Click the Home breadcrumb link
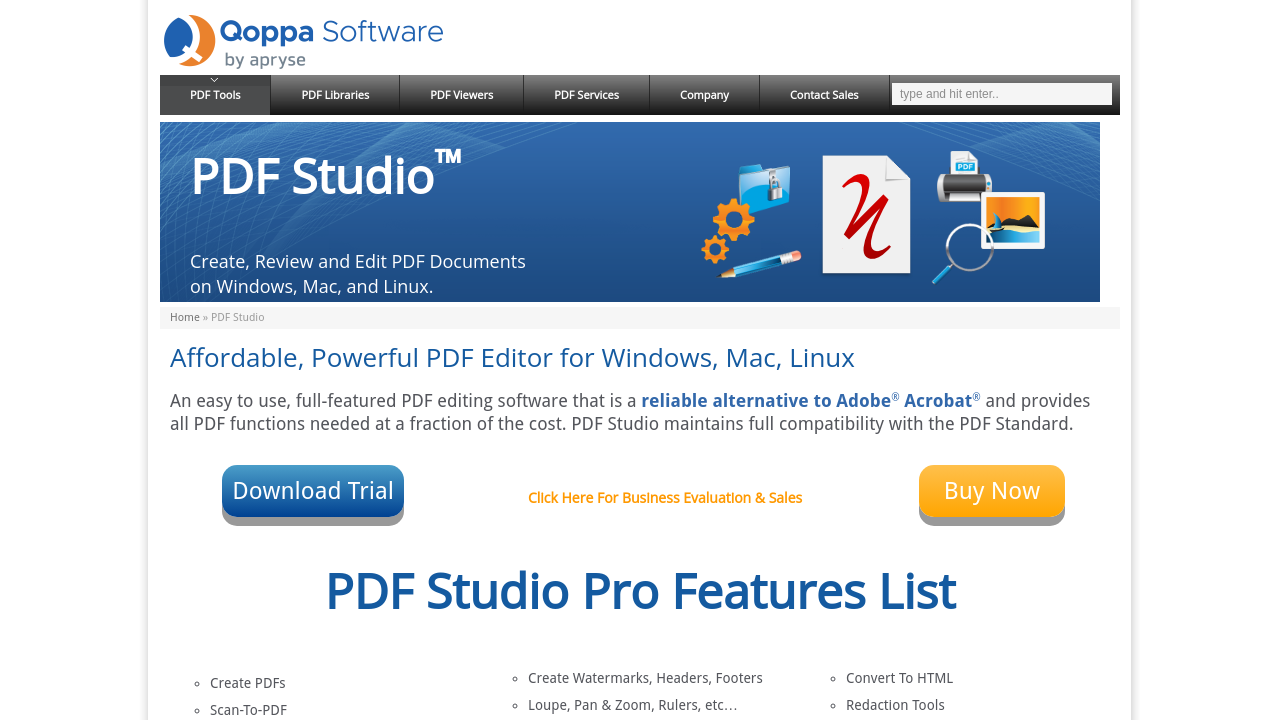Screen dimensions: 1280x720 185,317
